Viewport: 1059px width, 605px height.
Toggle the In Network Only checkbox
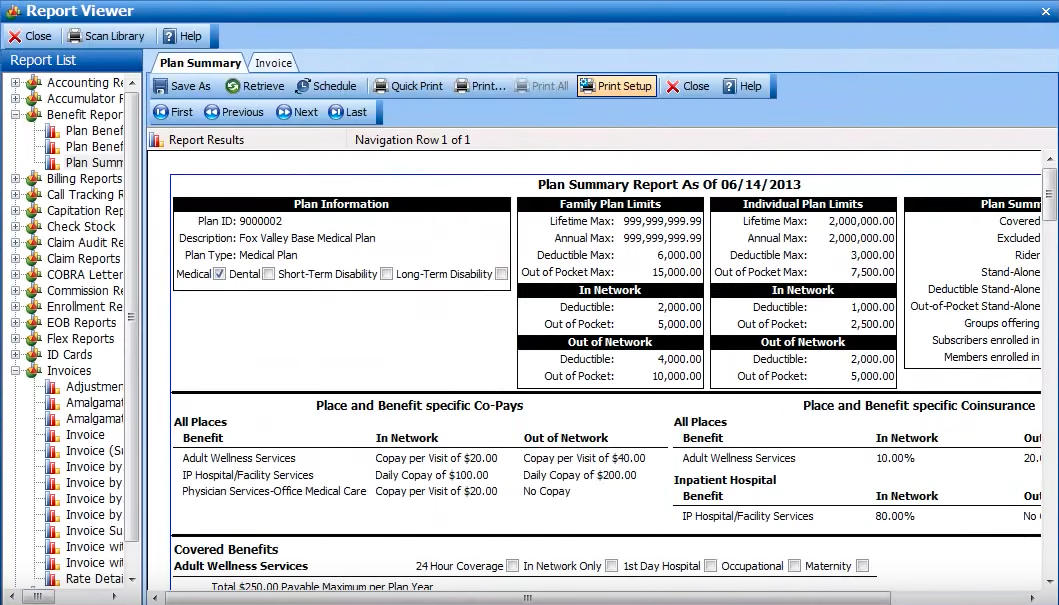[611, 566]
